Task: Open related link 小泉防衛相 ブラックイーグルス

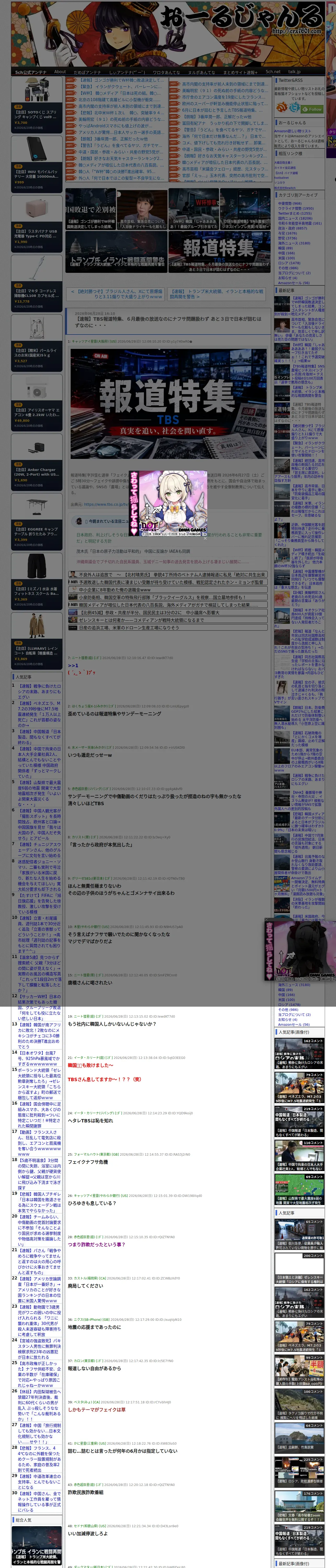Action: (168, 598)
